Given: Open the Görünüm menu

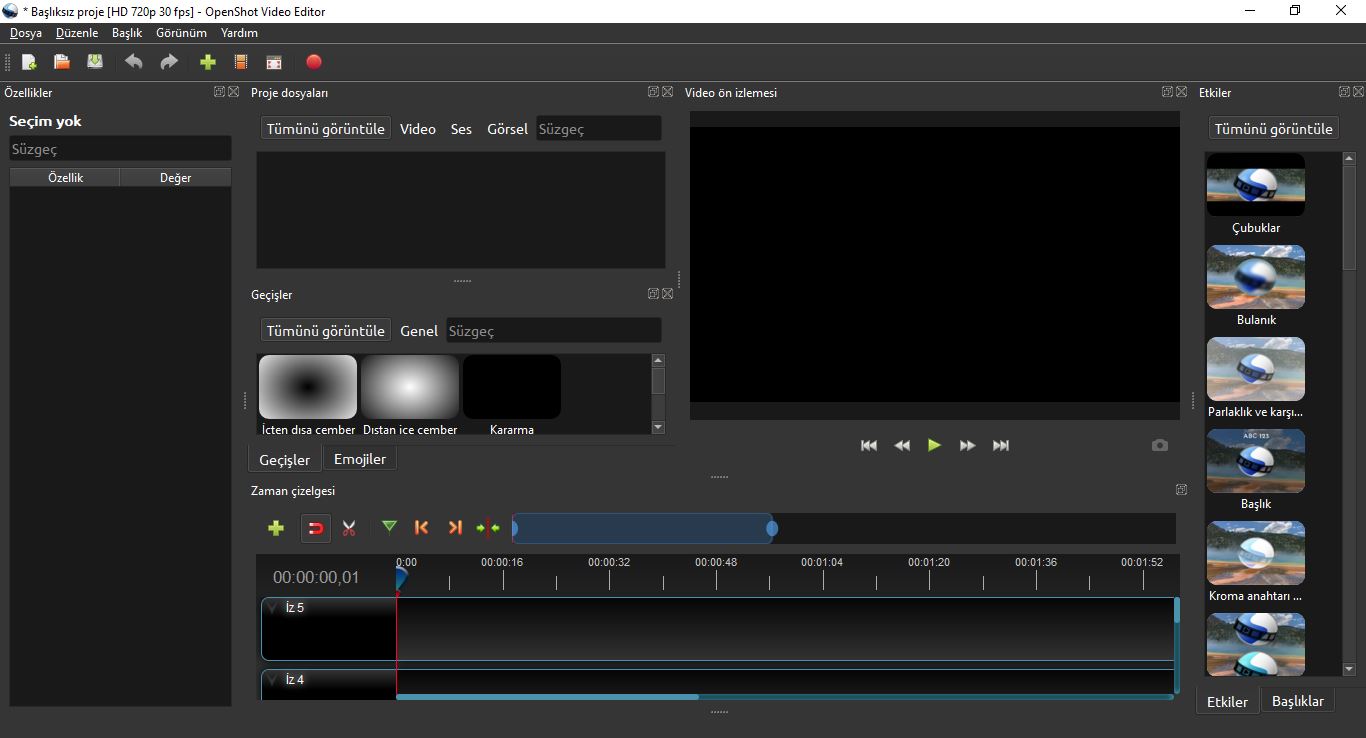Looking at the screenshot, I should [x=181, y=33].
